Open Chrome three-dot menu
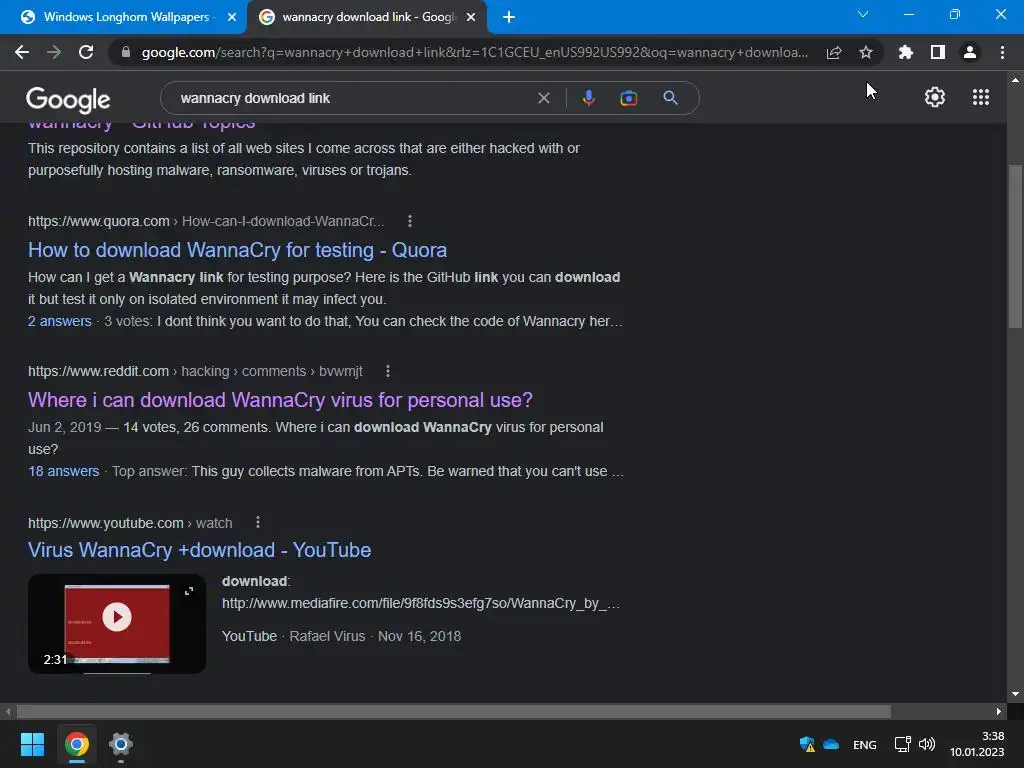Viewport: 1024px width, 768px height. 1002,52
